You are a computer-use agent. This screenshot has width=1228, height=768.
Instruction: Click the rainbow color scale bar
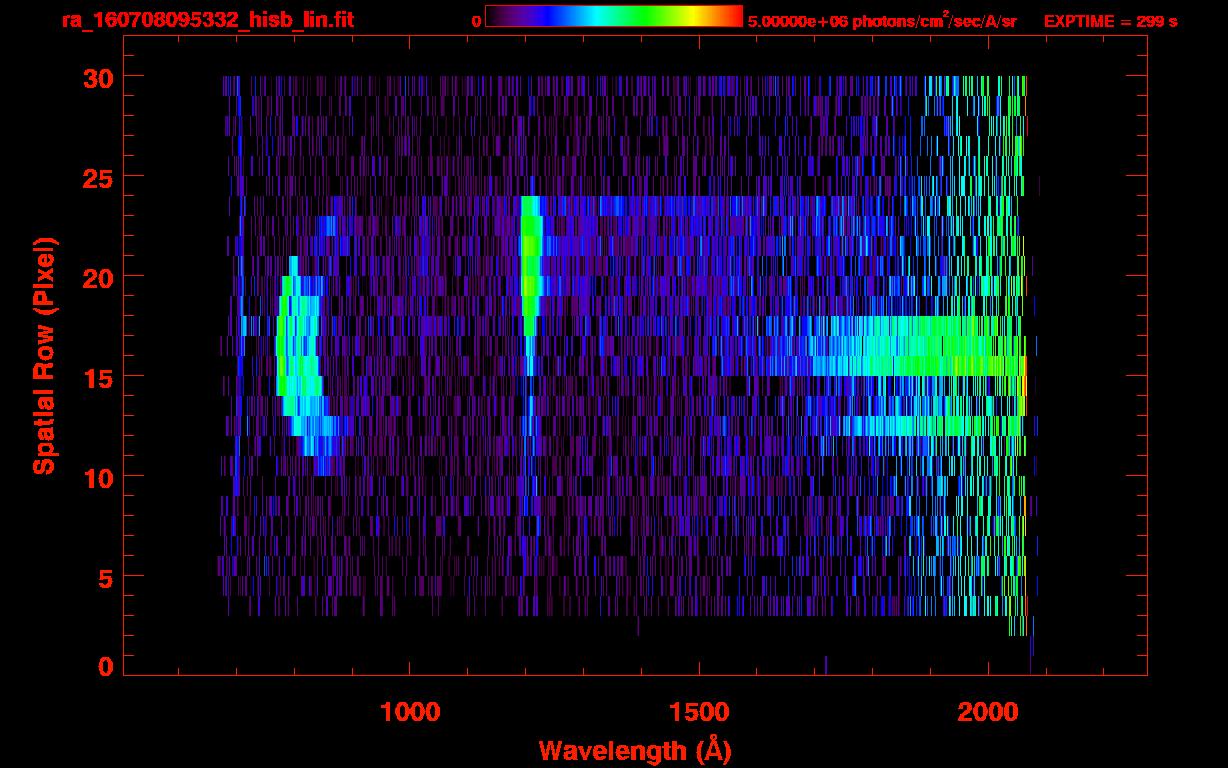point(614,16)
